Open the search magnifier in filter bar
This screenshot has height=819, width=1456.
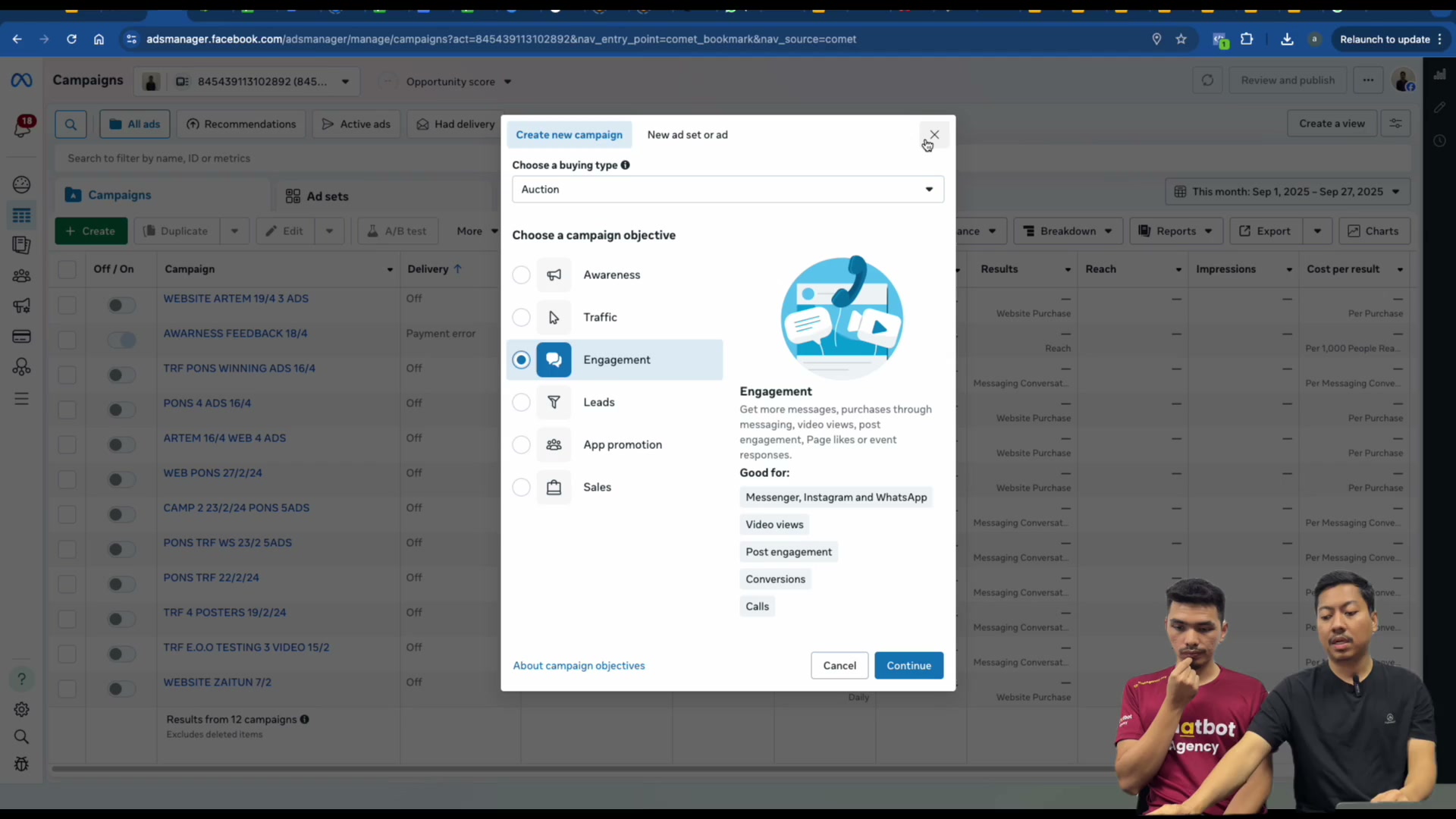(x=71, y=124)
